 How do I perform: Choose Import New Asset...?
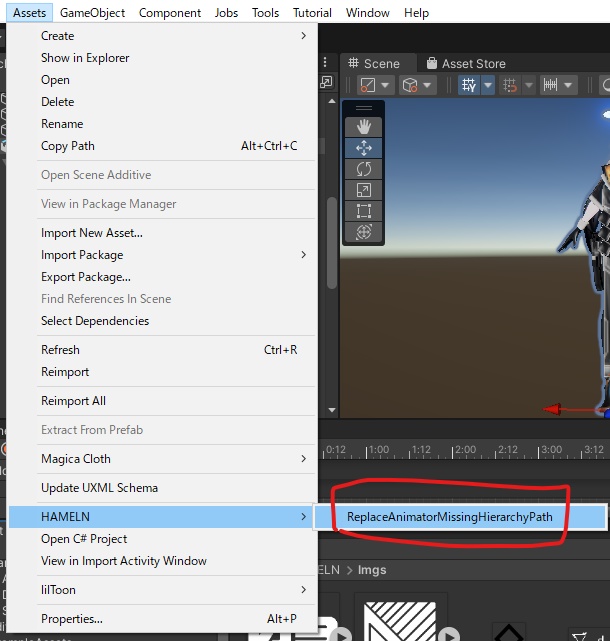(x=163, y=233)
